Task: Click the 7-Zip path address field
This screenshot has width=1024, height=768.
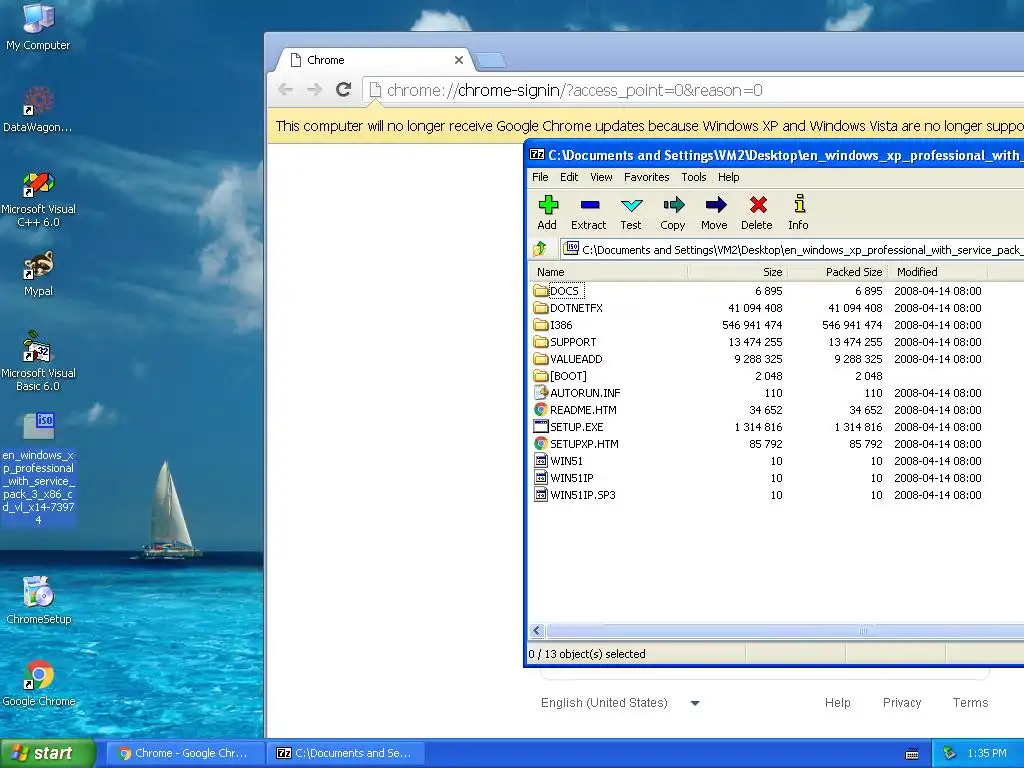Action: [792, 249]
